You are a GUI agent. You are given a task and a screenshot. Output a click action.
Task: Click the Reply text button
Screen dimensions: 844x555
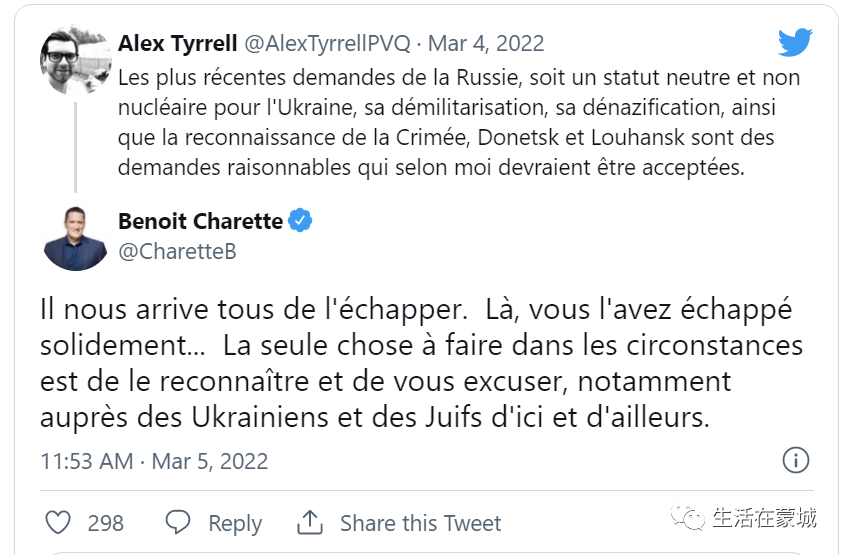(235, 523)
